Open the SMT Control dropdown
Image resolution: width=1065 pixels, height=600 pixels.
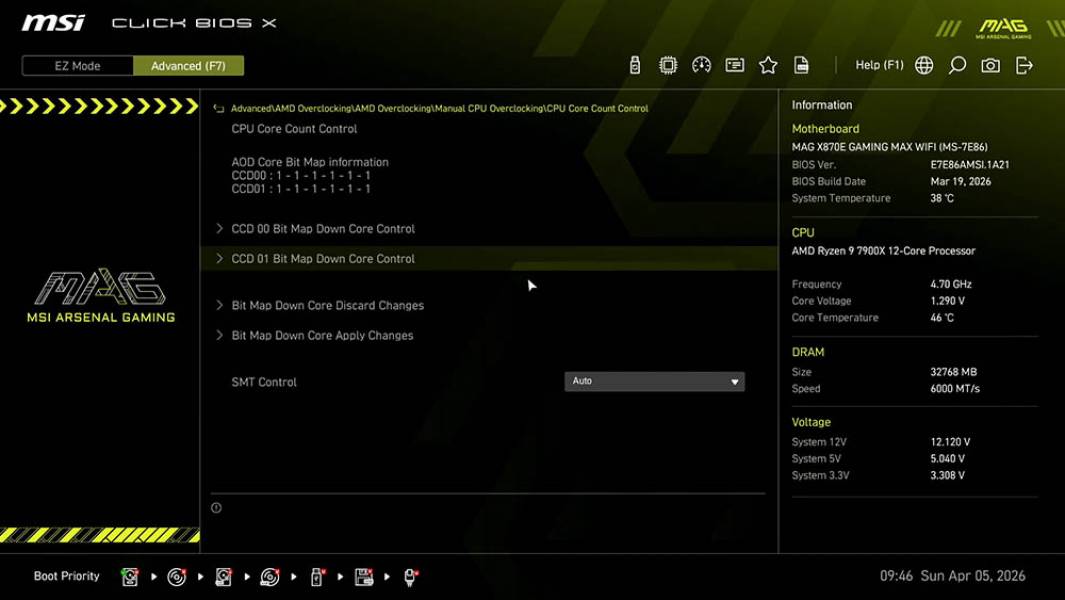(655, 381)
